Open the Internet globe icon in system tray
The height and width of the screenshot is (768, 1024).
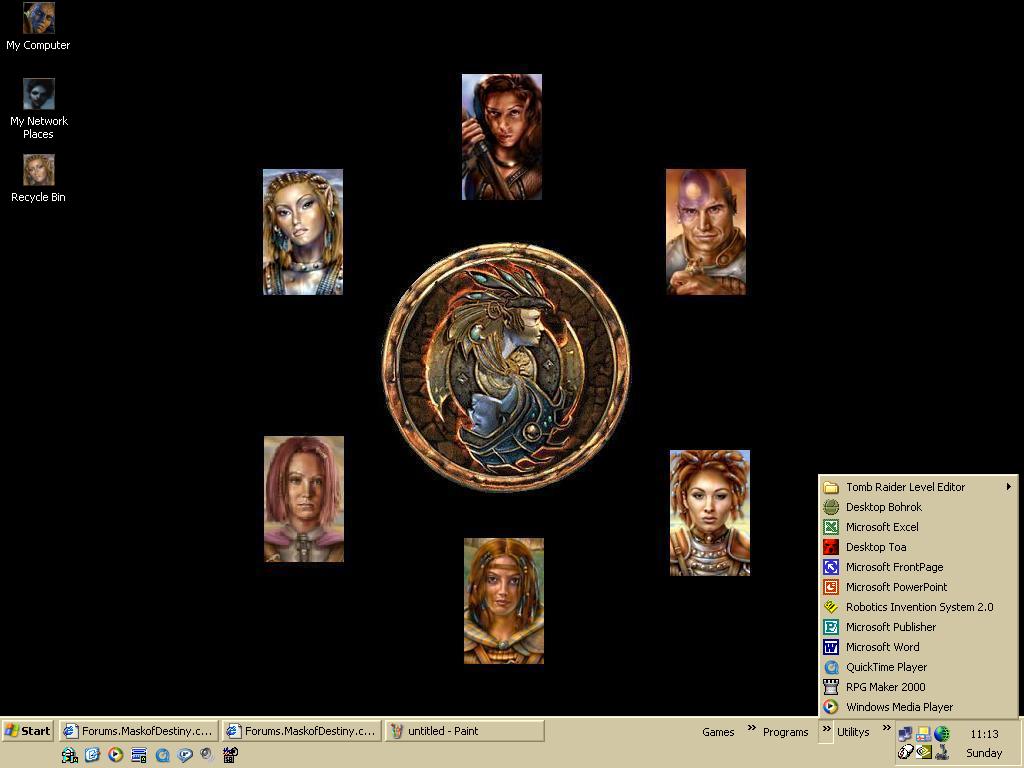point(941,734)
